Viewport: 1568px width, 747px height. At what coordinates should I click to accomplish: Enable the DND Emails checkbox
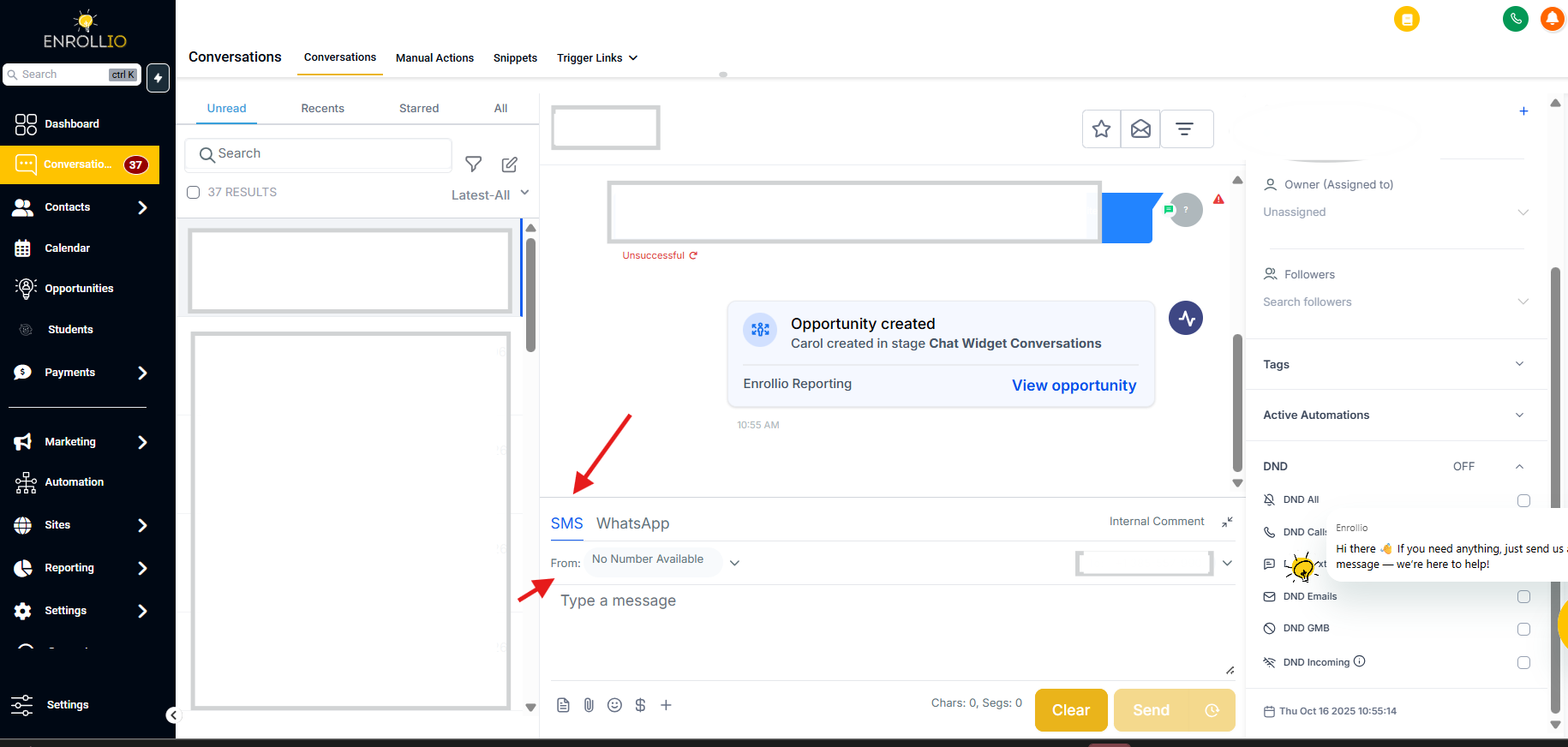click(x=1523, y=596)
